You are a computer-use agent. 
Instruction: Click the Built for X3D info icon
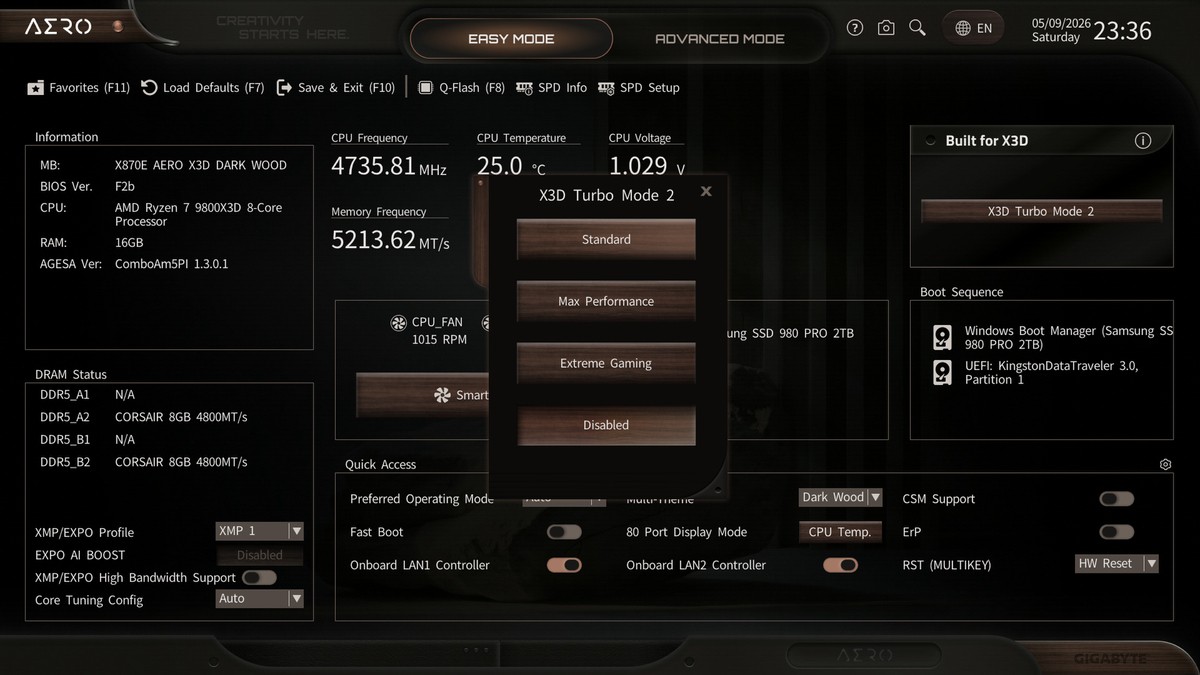pos(1143,141)
